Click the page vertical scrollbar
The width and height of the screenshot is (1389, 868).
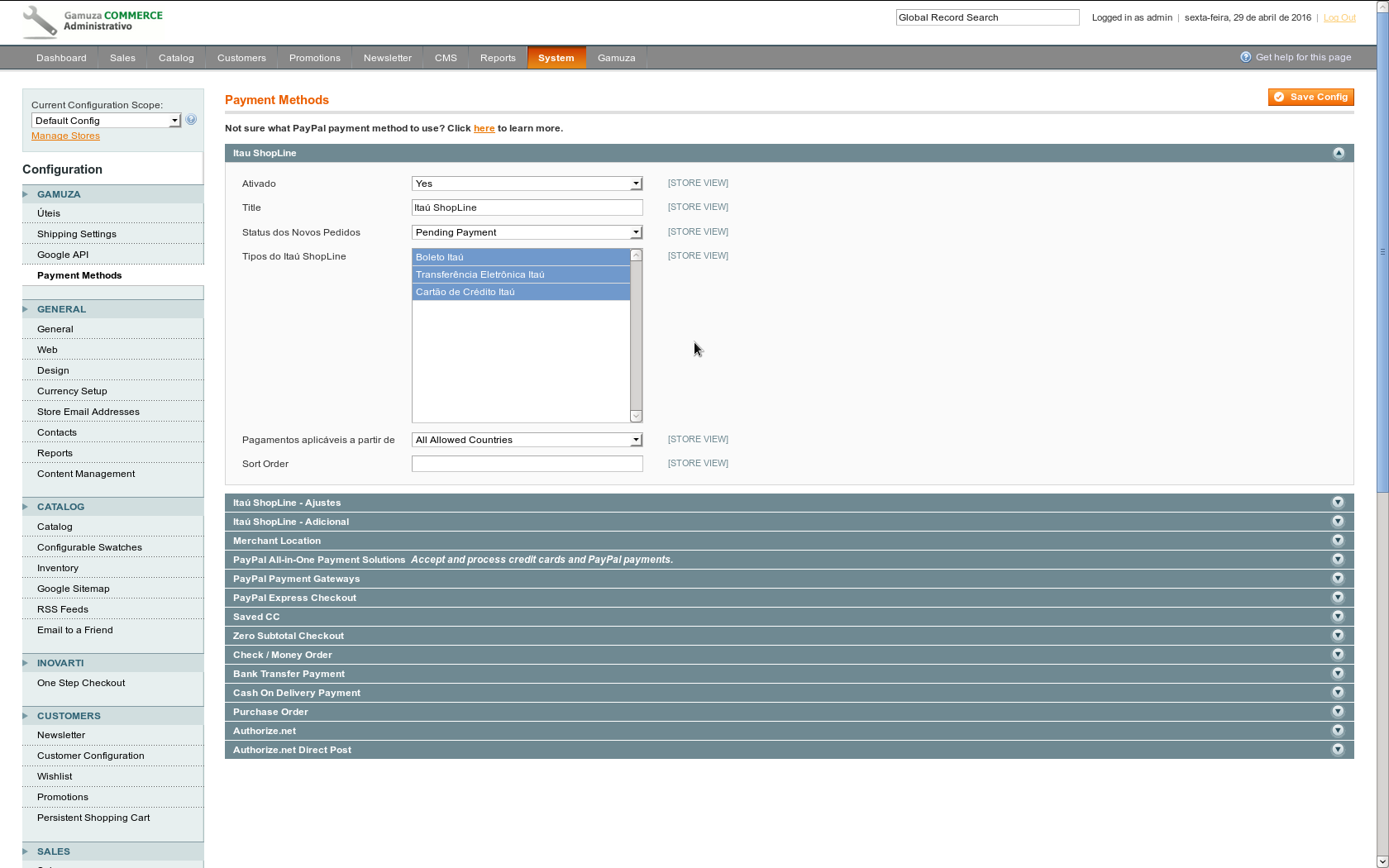click(x=1382, y=252)
